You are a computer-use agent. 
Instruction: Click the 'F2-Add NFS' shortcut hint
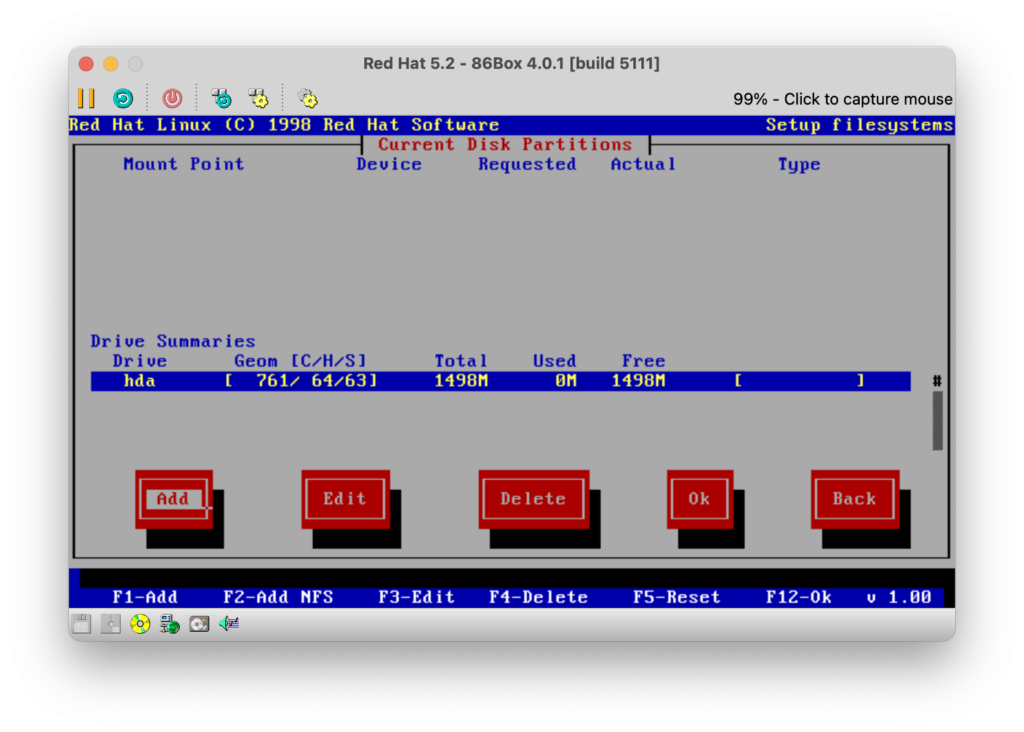(x=278, y=597)
